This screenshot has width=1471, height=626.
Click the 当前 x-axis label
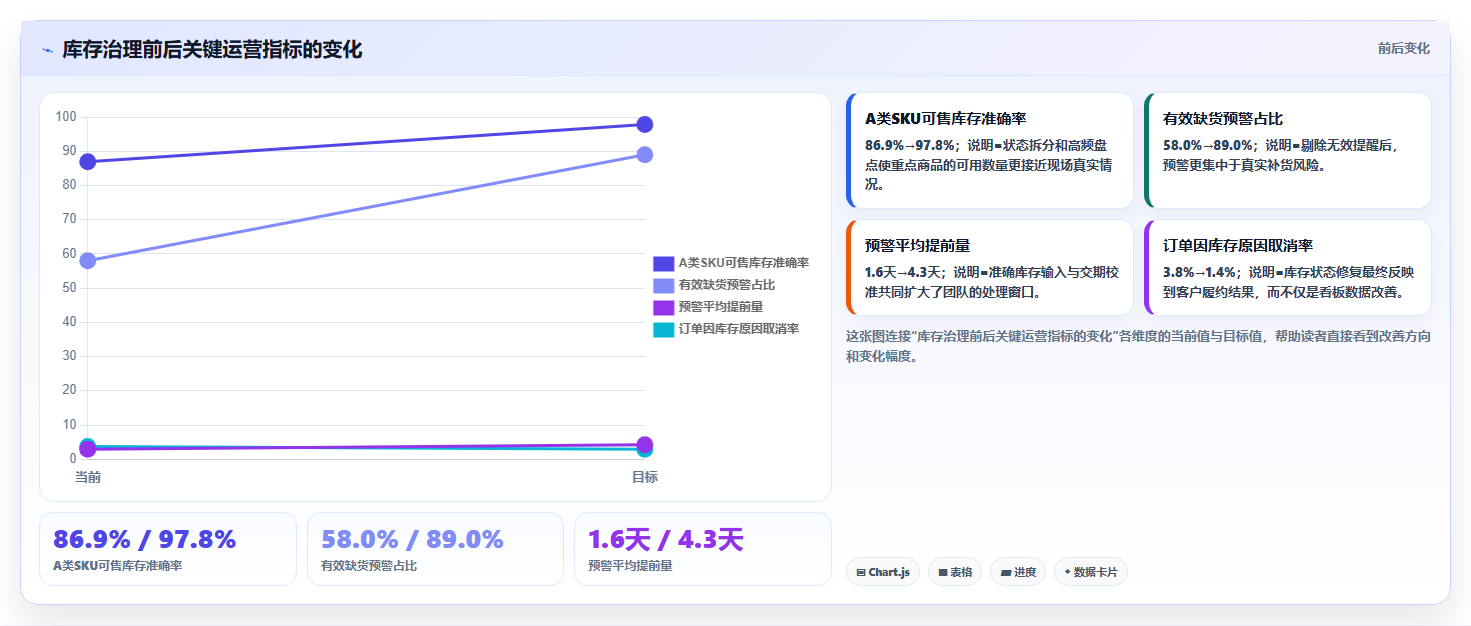[88, 478]
